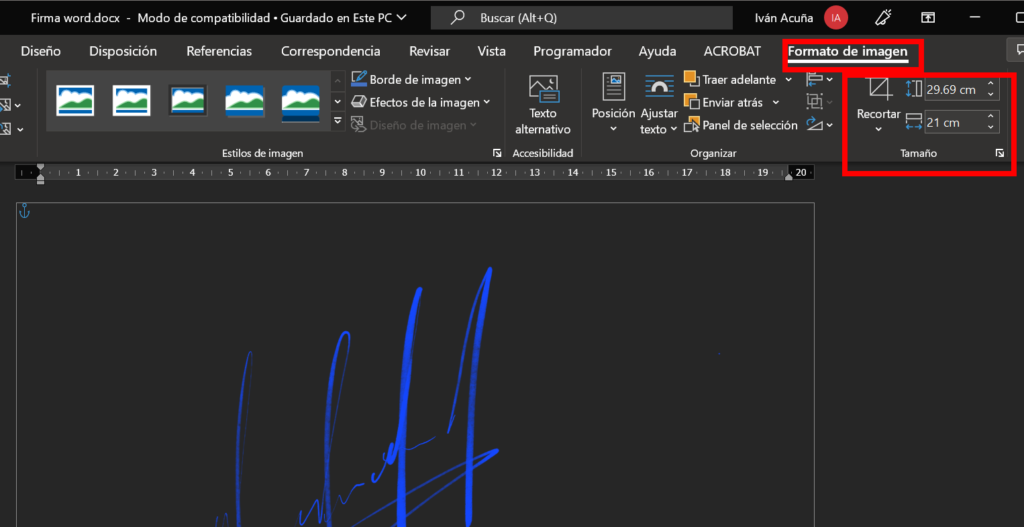Expand the picture styles gallery
This screenshot has width=1024, height=527.
coord(338,123)
